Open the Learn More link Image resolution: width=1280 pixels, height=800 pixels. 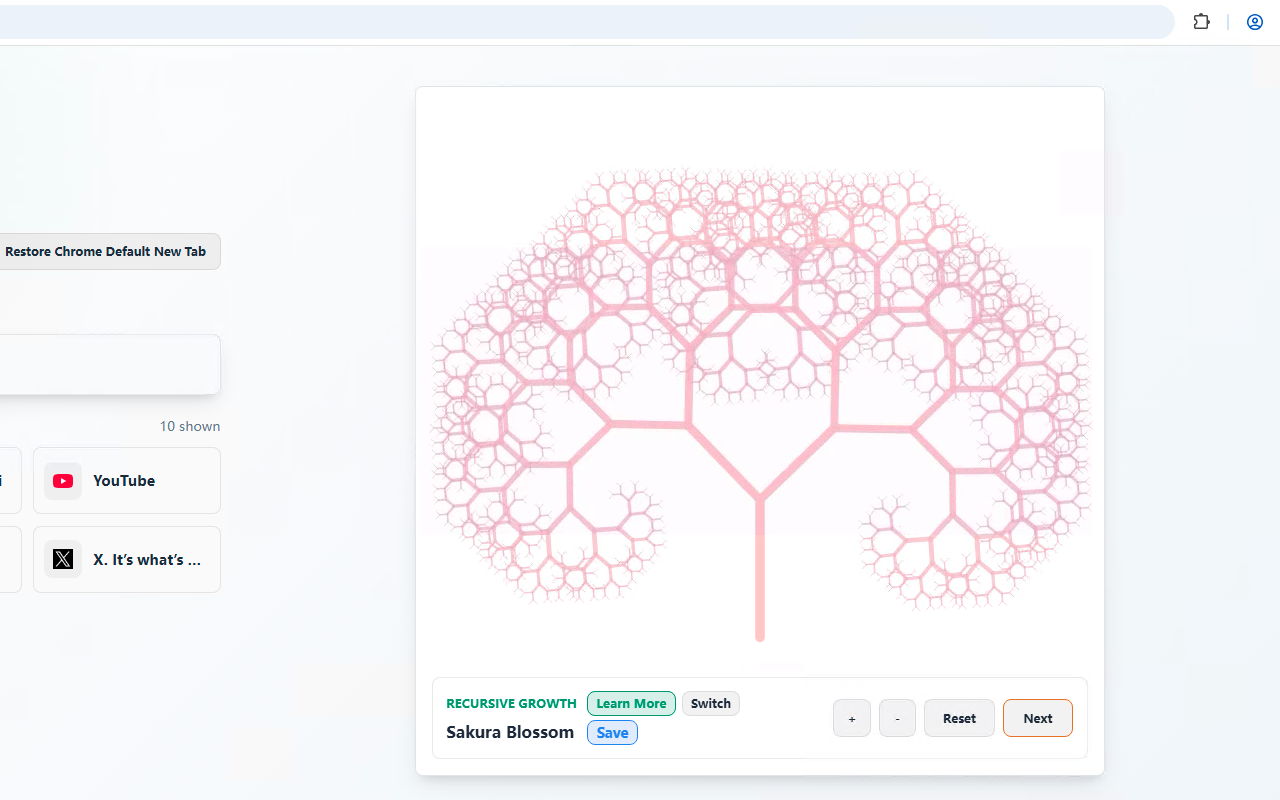[631, 703]
